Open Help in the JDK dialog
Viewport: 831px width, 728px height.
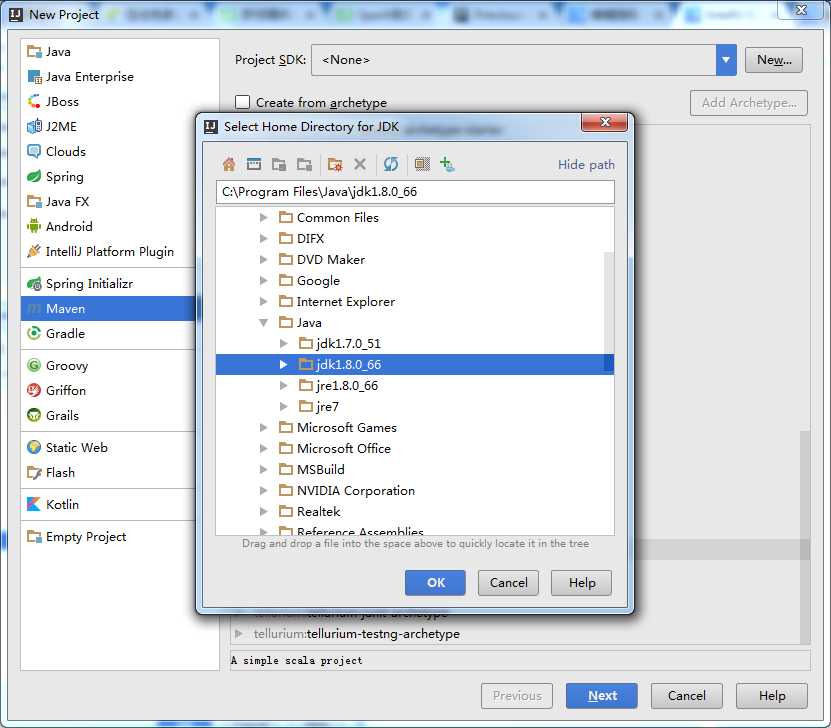(581, 583)
